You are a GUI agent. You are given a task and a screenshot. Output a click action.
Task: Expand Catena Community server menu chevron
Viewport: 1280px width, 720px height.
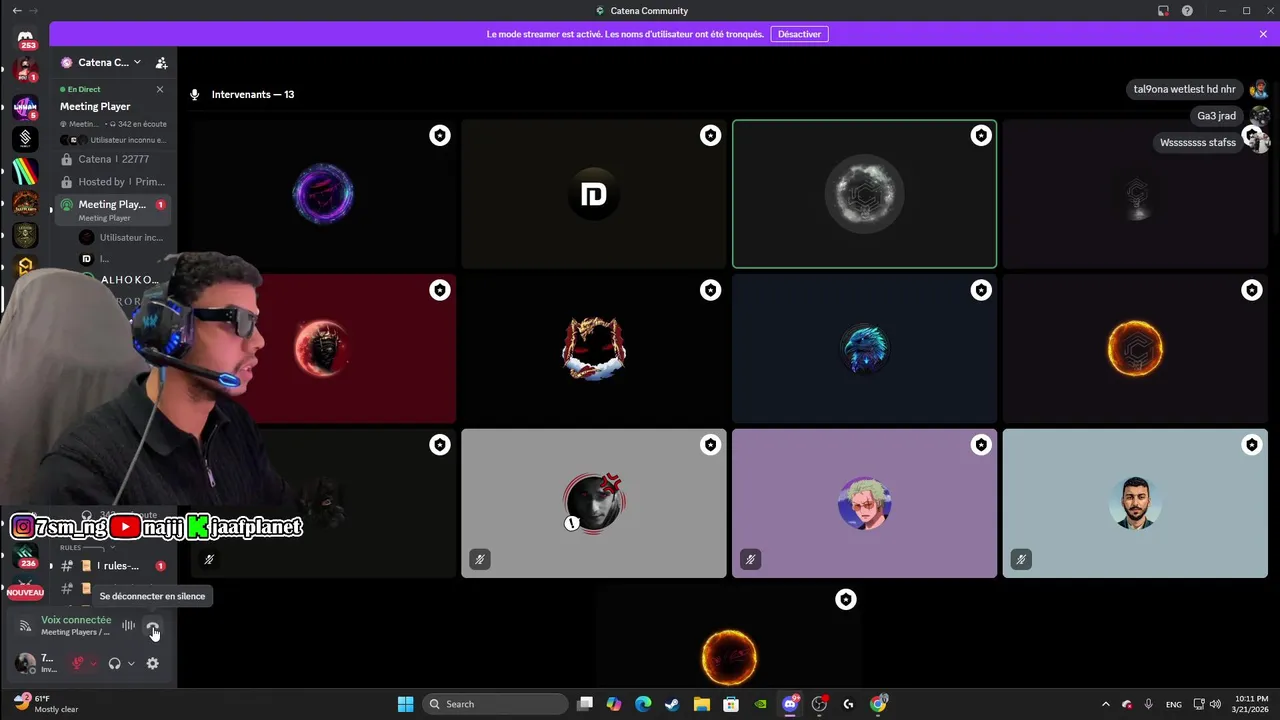coord(137,63)
